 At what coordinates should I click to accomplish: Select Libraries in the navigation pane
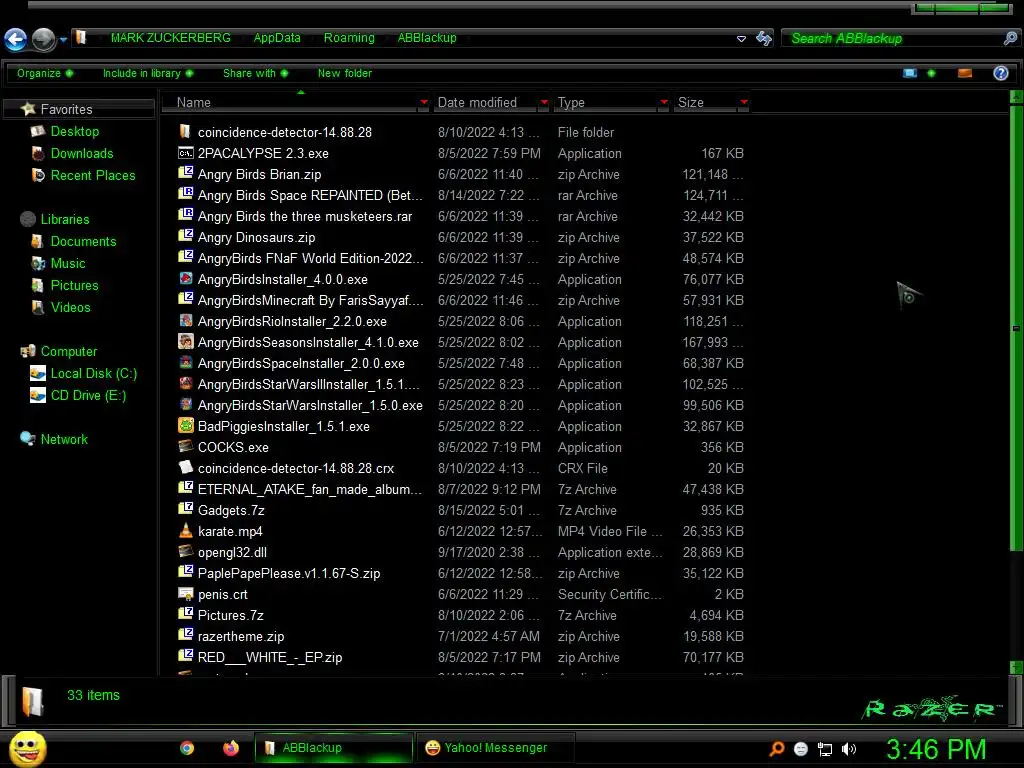pyautogui.click(x=65, y=219)
